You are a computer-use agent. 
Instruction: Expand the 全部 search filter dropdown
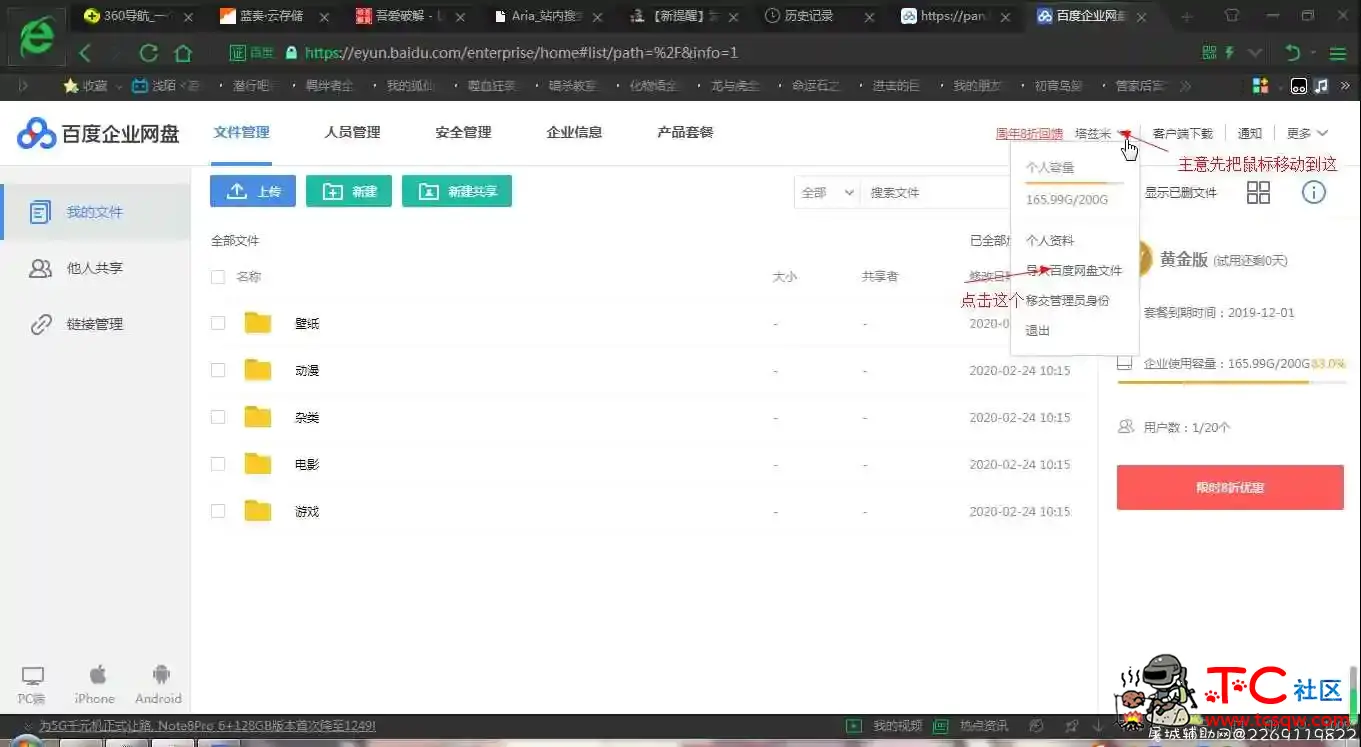(827, 192)
